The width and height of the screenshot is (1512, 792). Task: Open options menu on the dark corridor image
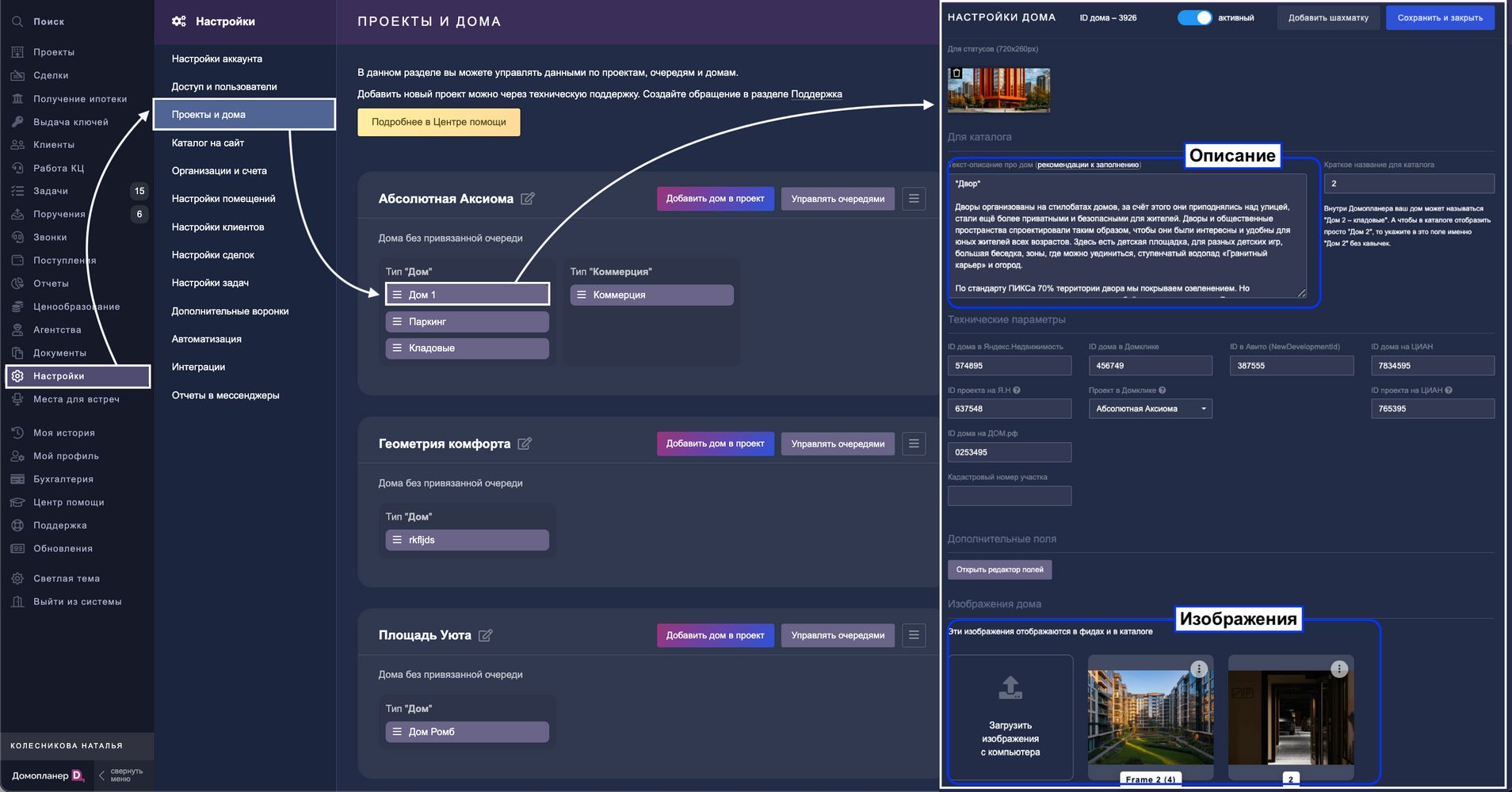(x=1339, y=669)
